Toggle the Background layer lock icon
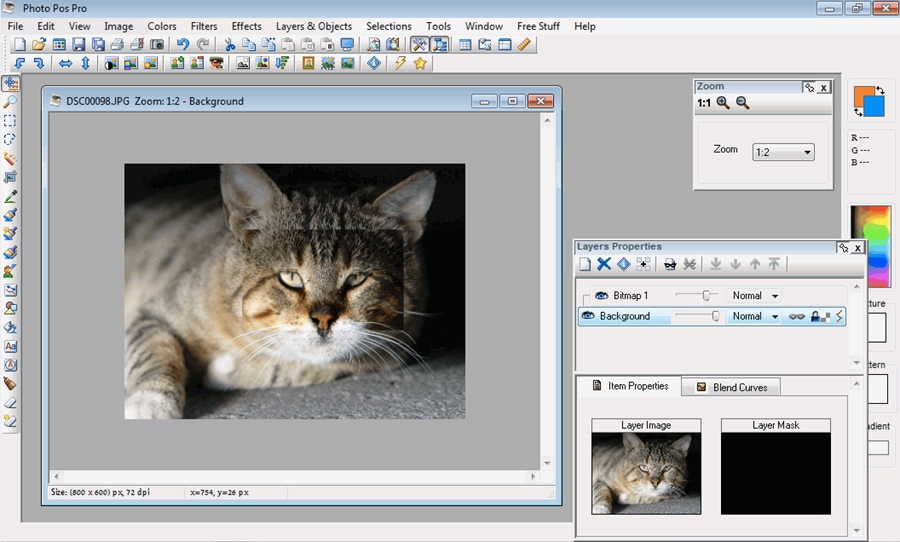Screen dimensions: 900x542 (815, 316)
